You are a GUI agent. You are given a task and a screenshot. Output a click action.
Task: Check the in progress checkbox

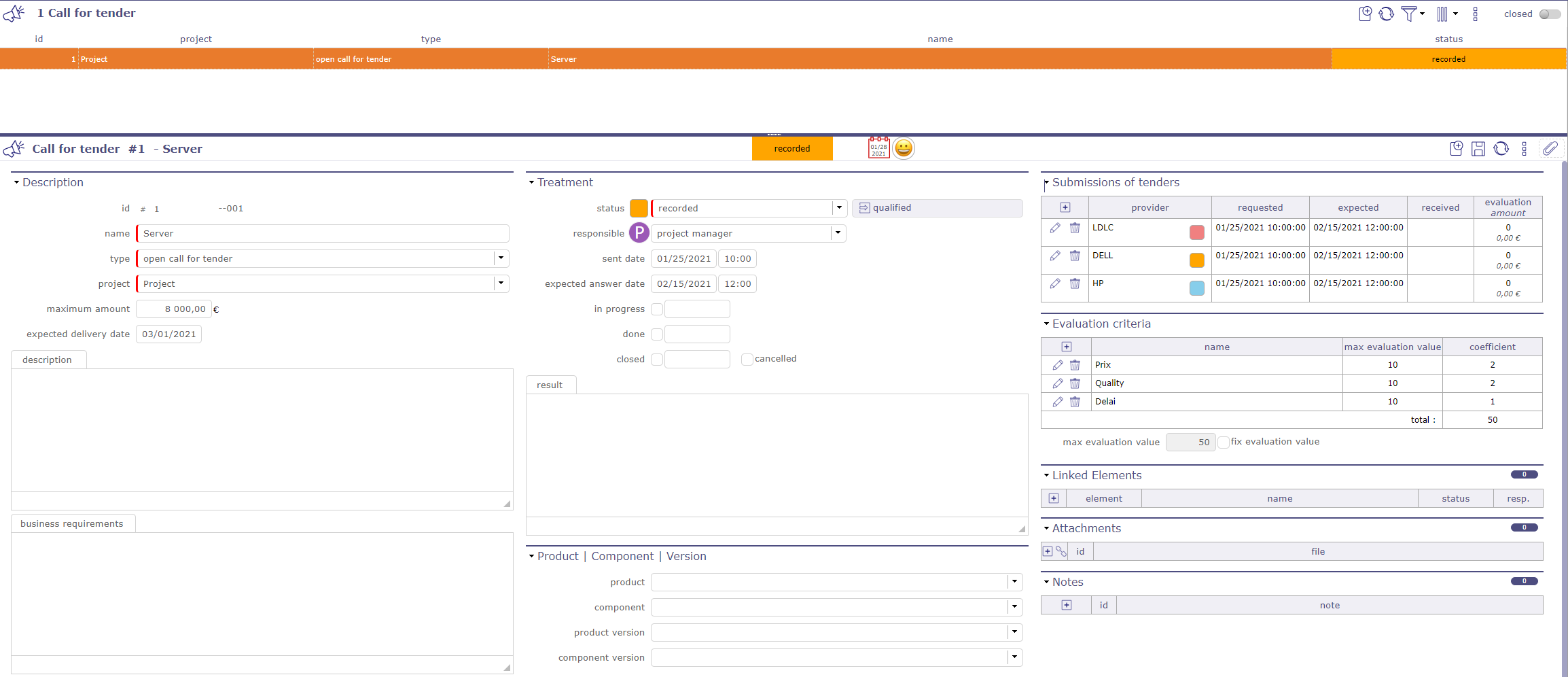tap(657, 309)
